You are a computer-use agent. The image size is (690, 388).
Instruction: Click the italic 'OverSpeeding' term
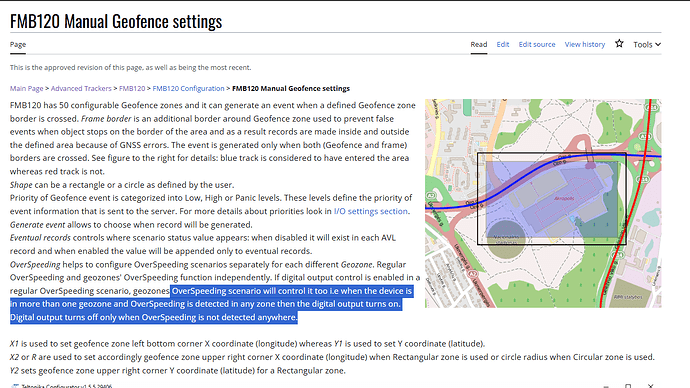(35, 265)
